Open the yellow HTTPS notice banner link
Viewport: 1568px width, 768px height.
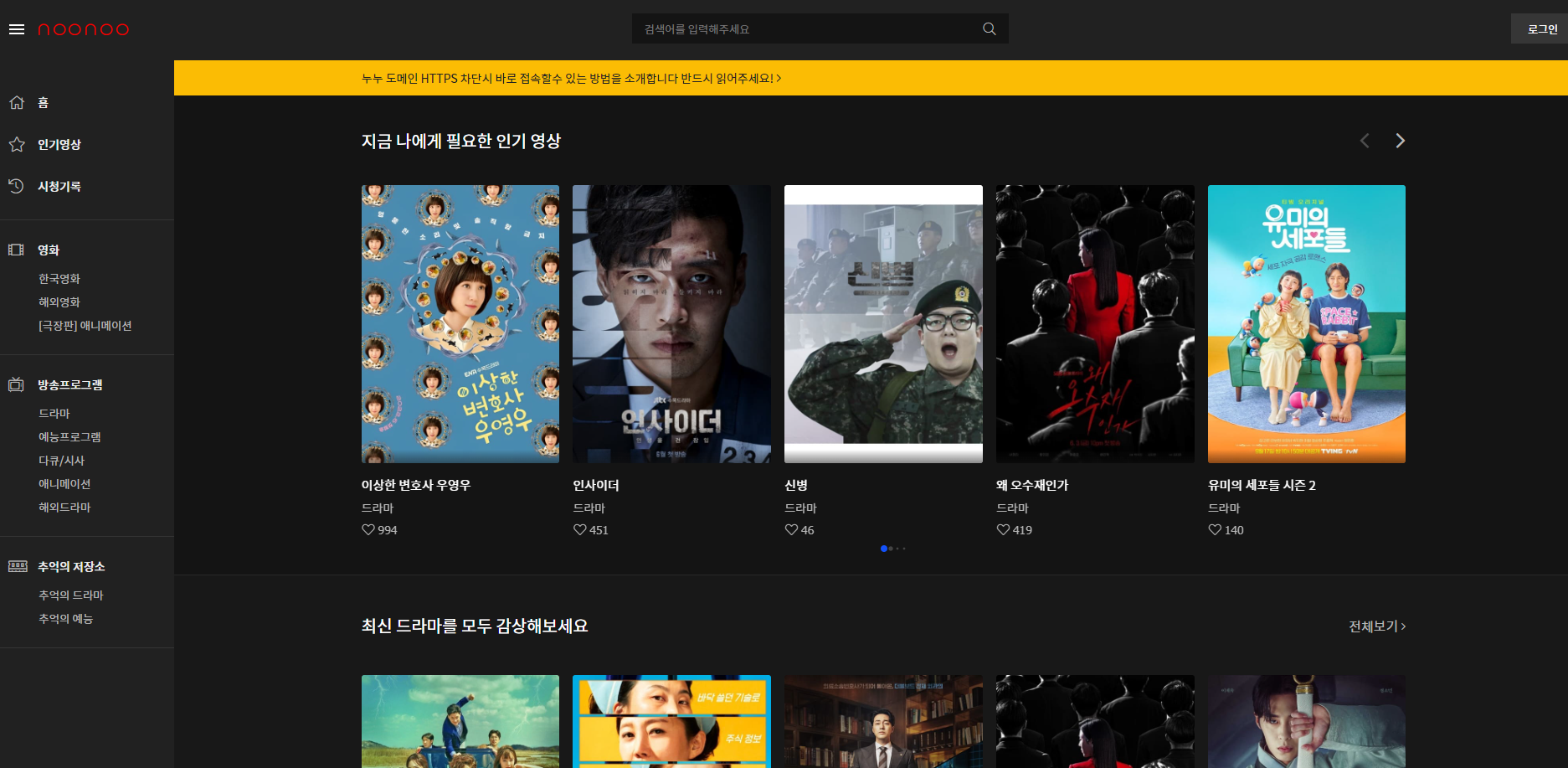[x=571, y=78]
